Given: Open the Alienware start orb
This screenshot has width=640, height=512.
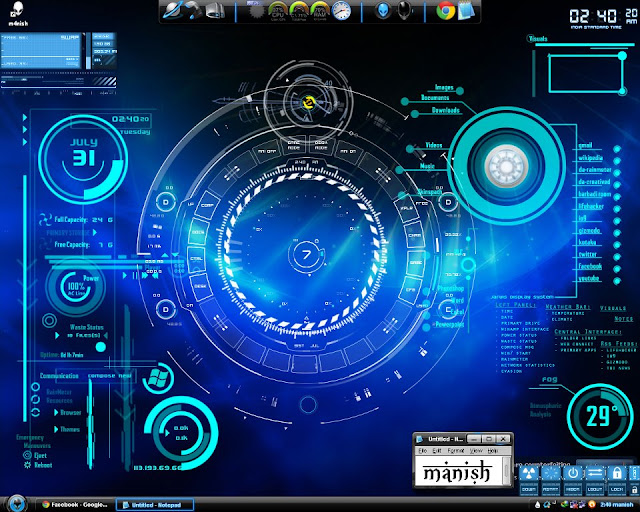Looking at the screenshot, I should coord(17,503).
